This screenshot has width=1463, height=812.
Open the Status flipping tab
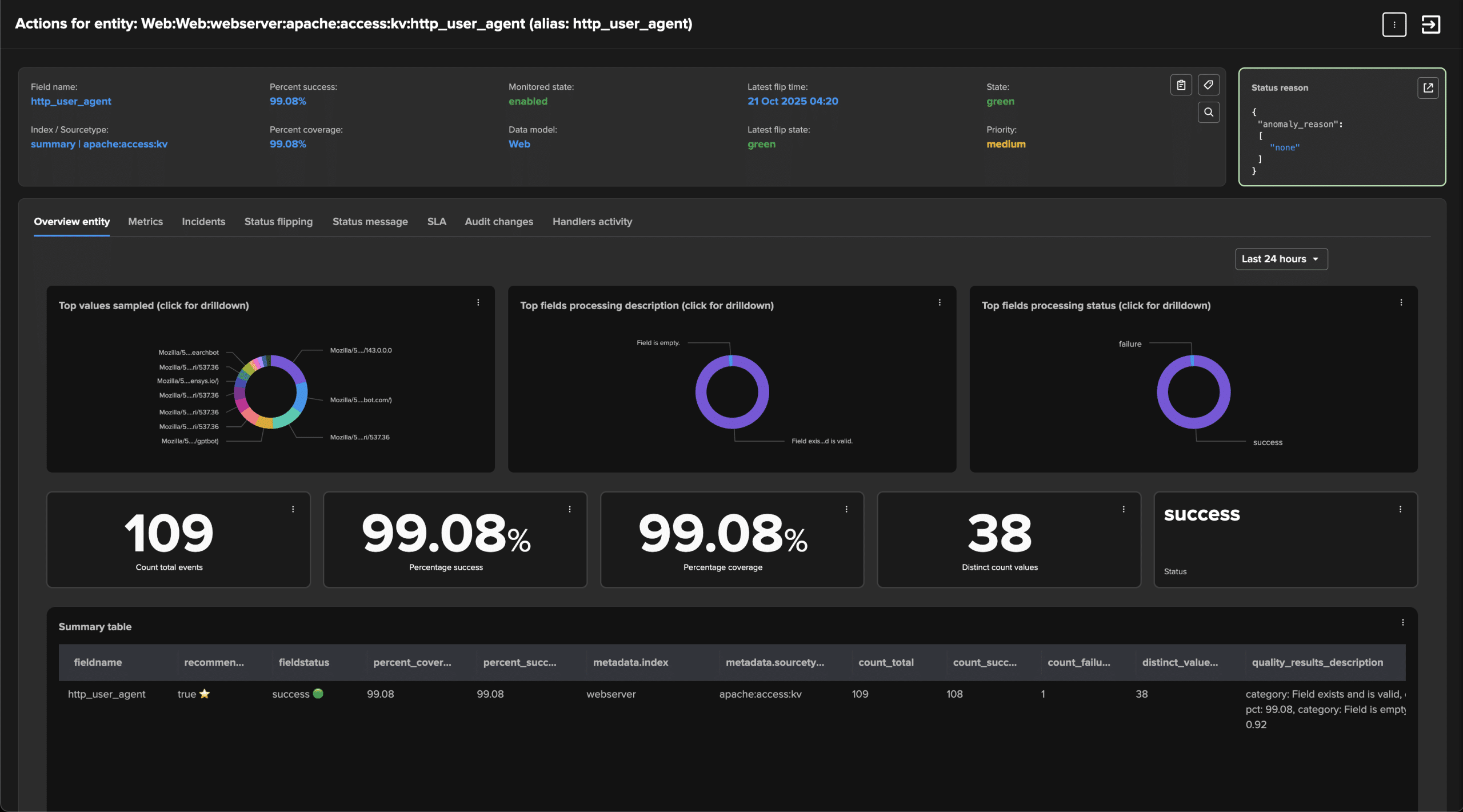pyautogui.click(x=278, y=222)
